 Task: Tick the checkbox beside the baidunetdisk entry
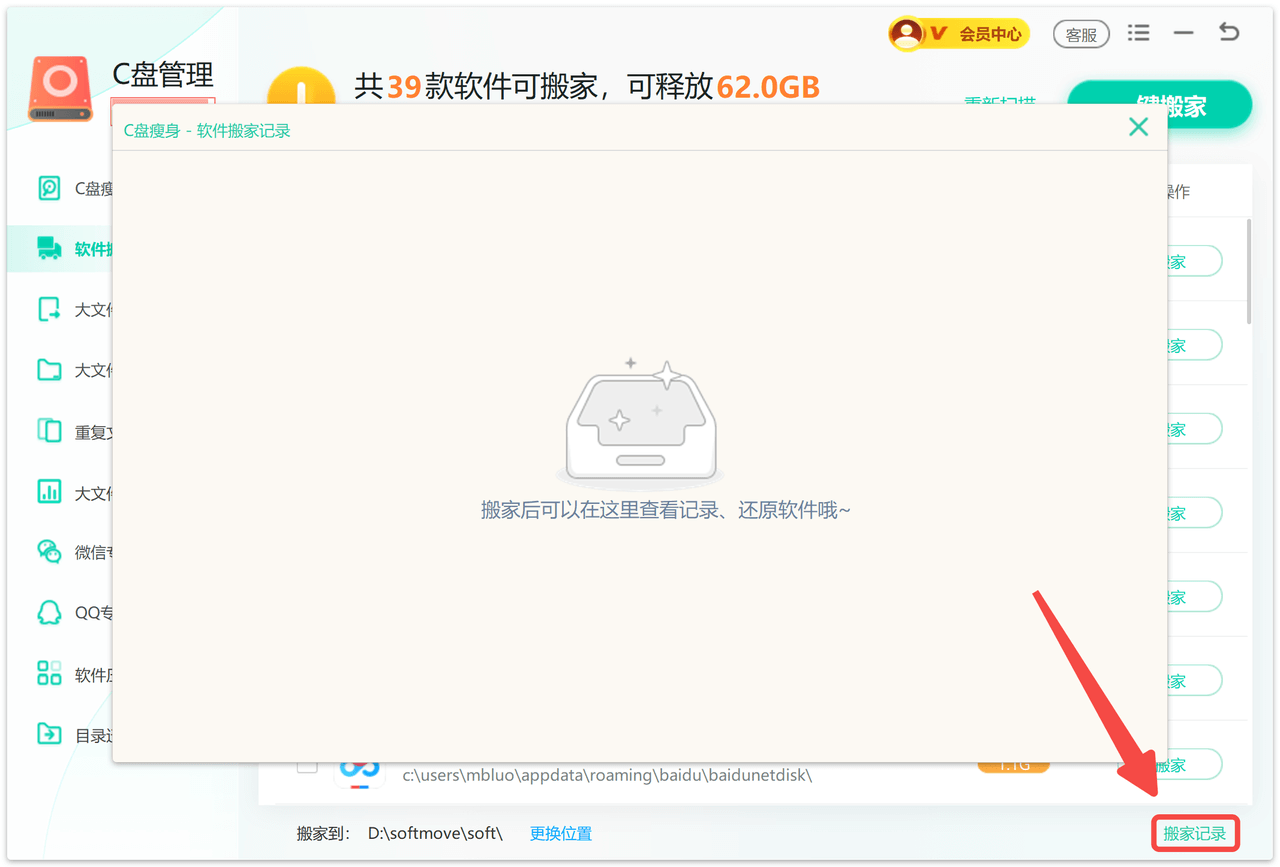pyautogui.click(x=307, y=766)
